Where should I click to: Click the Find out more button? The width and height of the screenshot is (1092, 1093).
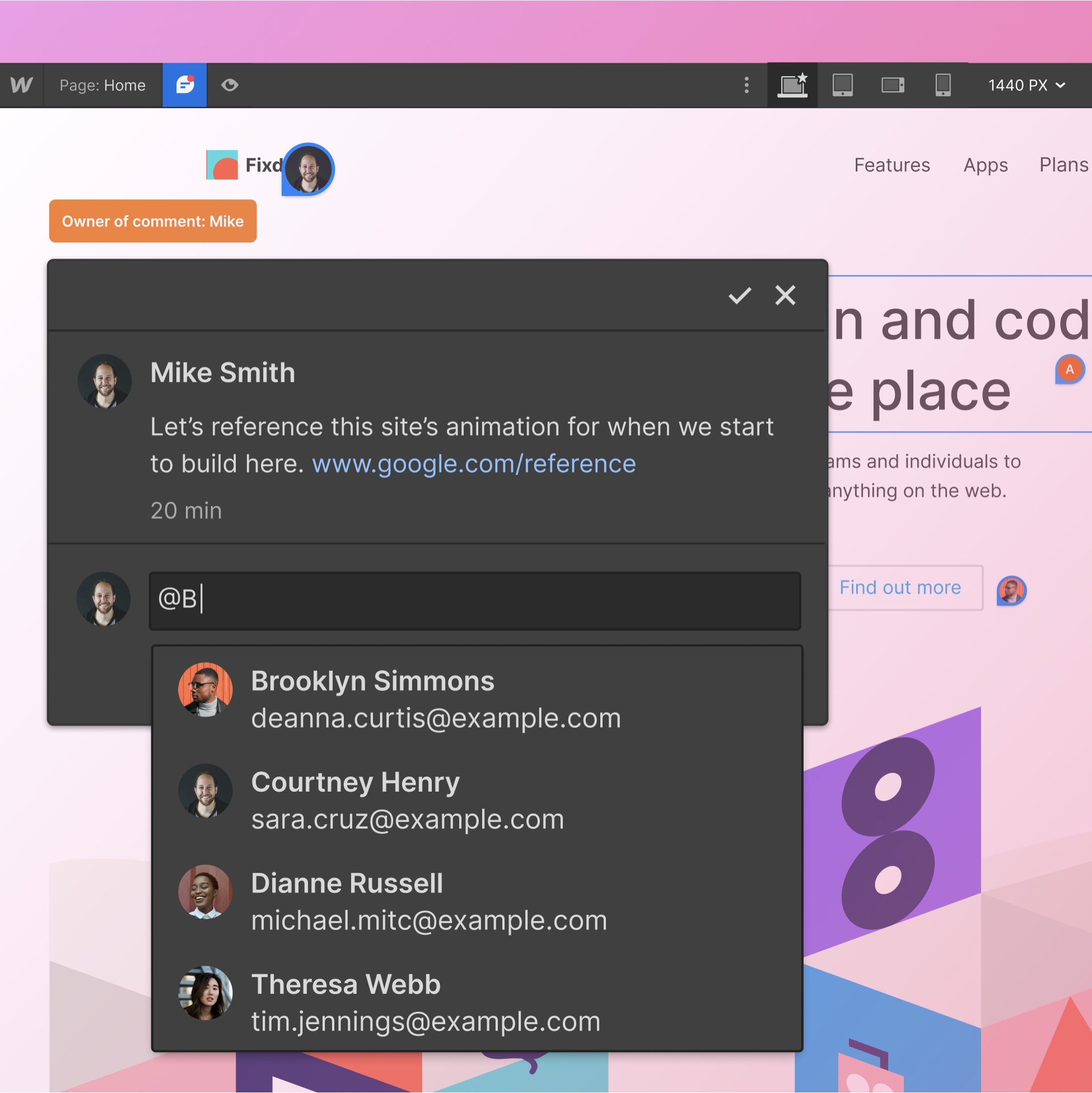pyautogui.click(x=899, y=587)
